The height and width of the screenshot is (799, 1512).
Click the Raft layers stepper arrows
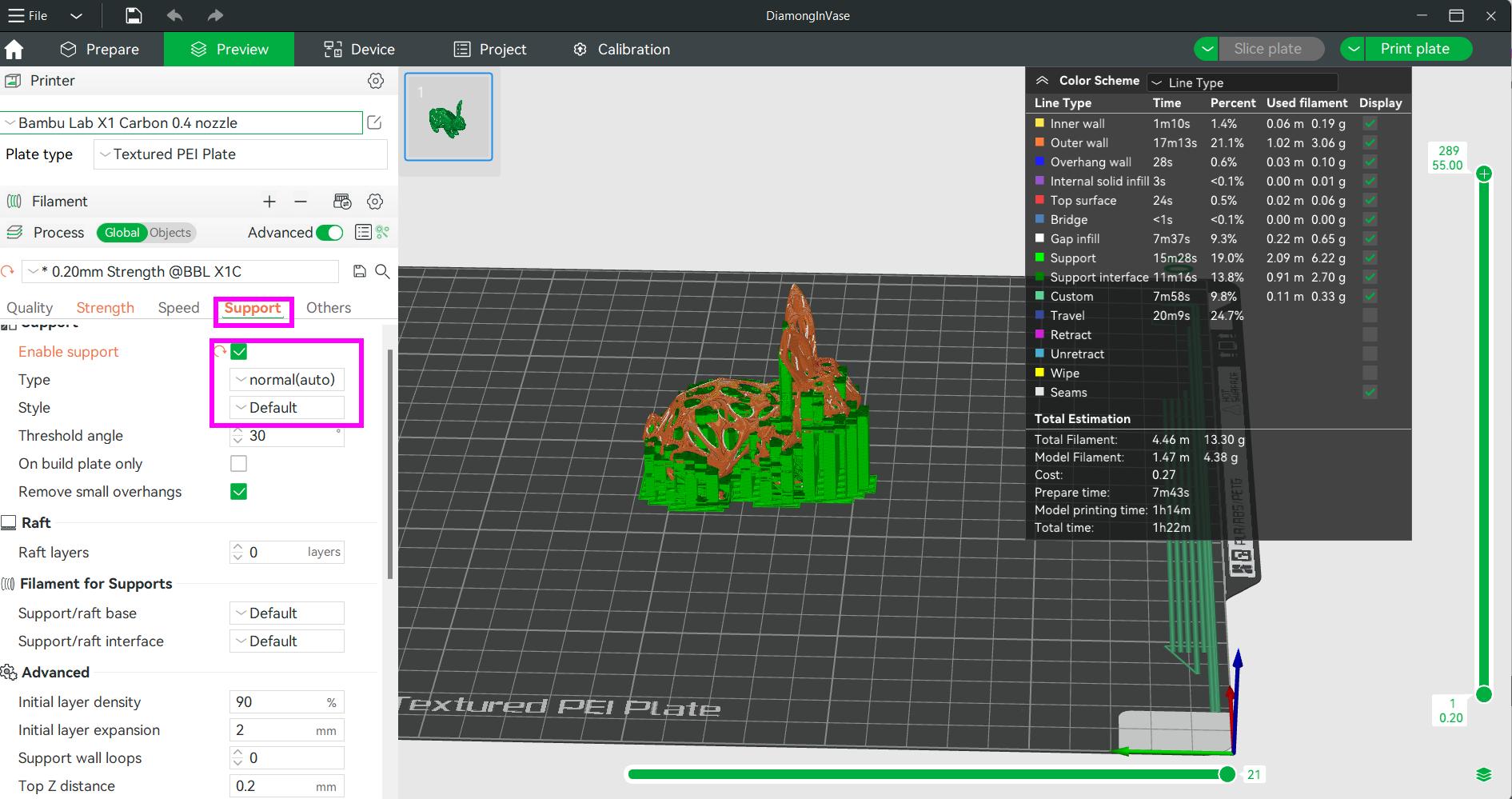[237, 553]
